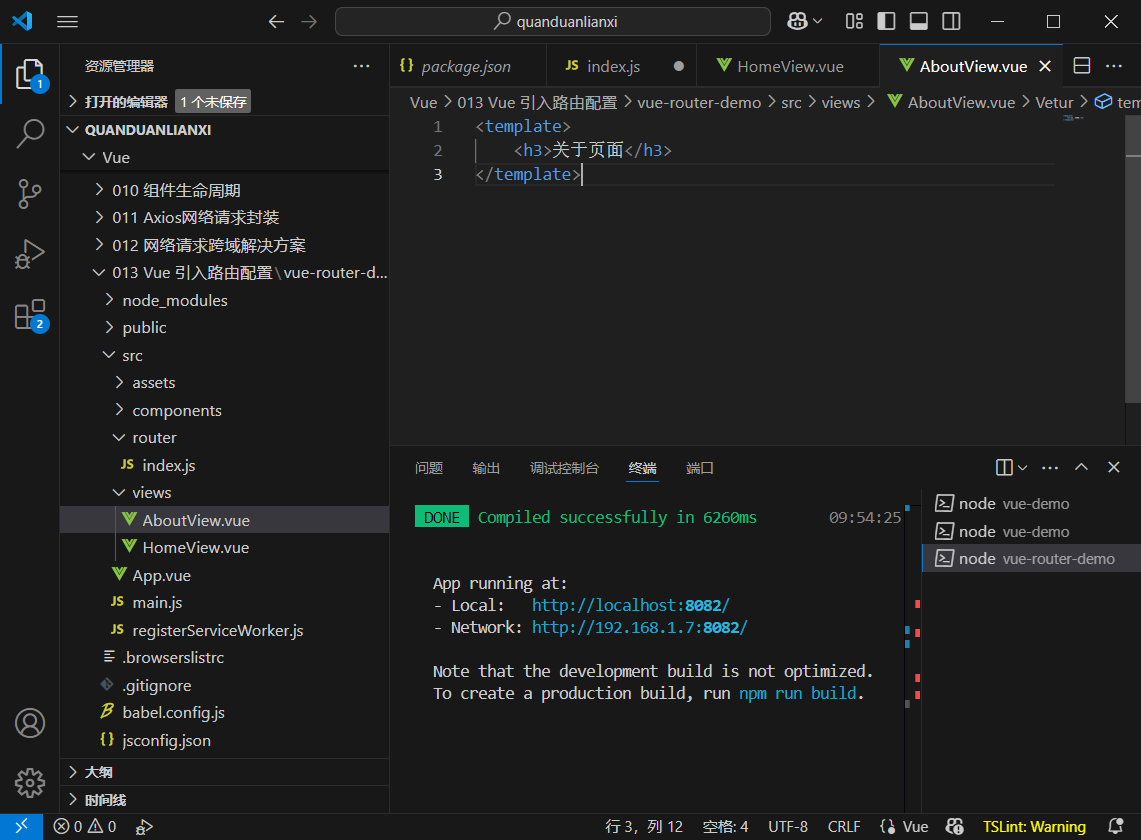Toggle primary side bar visibility
The height and width of the screenshot is (840, 1141).
(885, 21)
